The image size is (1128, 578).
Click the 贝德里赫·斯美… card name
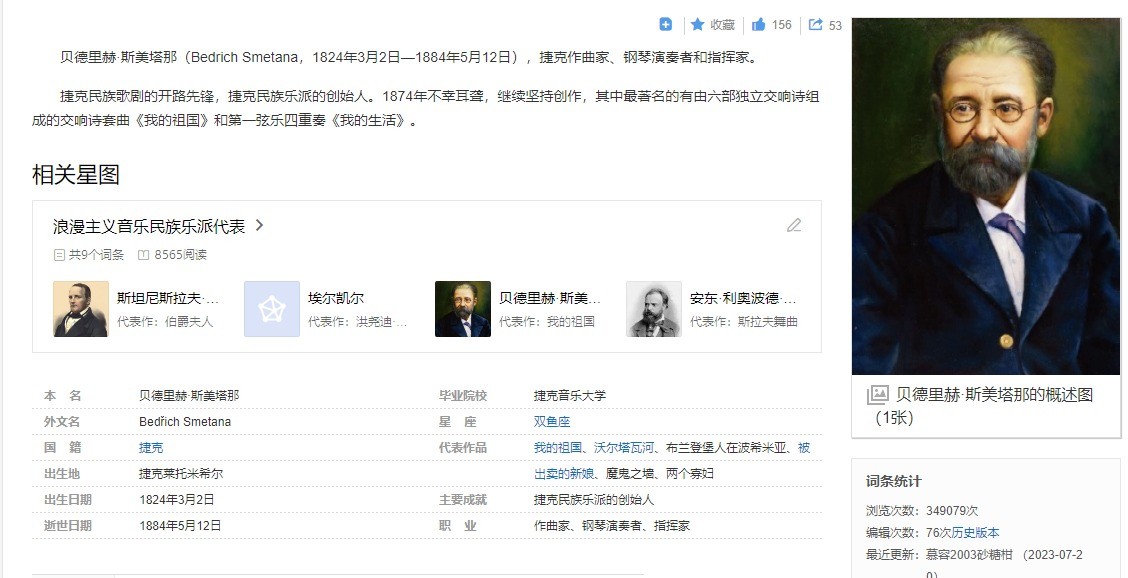coord(550,298)
